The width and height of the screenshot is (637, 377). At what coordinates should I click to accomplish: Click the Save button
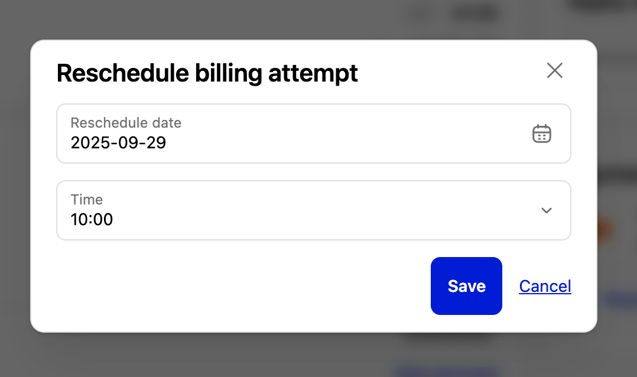click(x=466, y=286)
